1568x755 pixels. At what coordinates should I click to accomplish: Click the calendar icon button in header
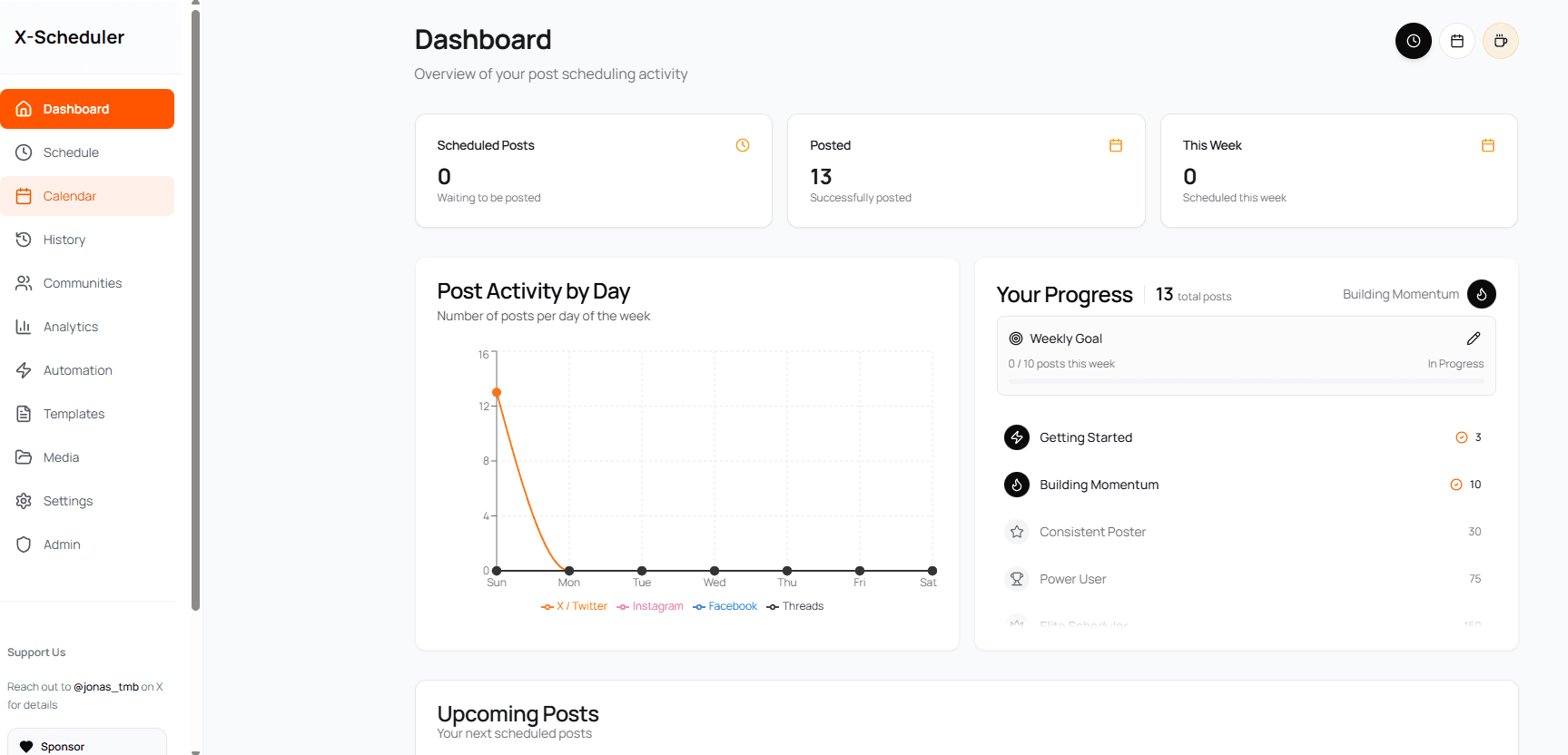[x=1456, y=41]
